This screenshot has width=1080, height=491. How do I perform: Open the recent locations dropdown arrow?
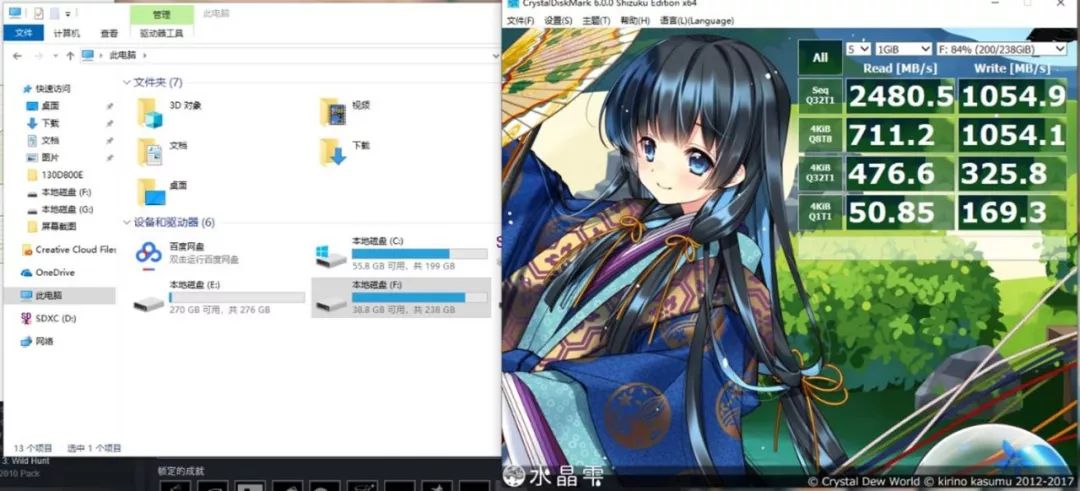pos(54,56)
